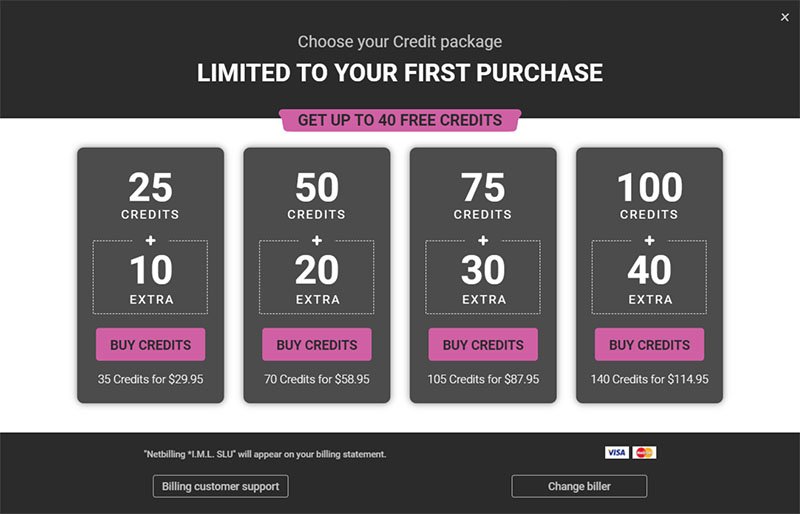Click the 35 Credits for $29.95 text
800x514 pixels.
[151, 379]
